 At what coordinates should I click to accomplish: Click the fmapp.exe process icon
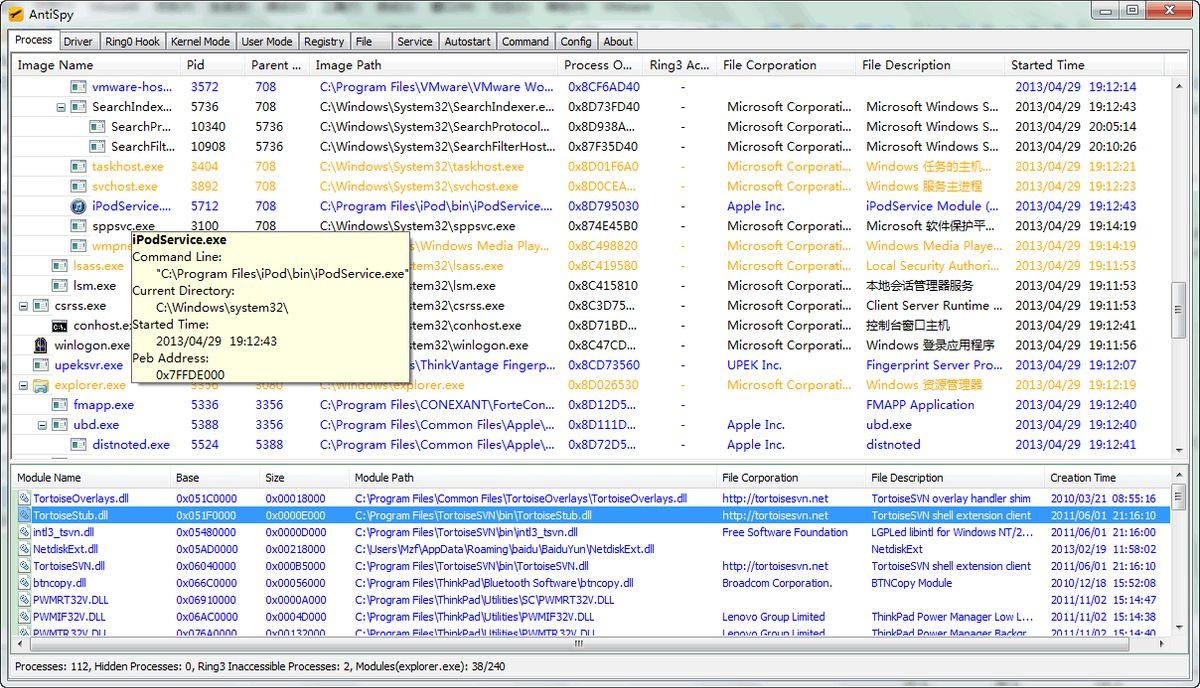pos(60,405)
